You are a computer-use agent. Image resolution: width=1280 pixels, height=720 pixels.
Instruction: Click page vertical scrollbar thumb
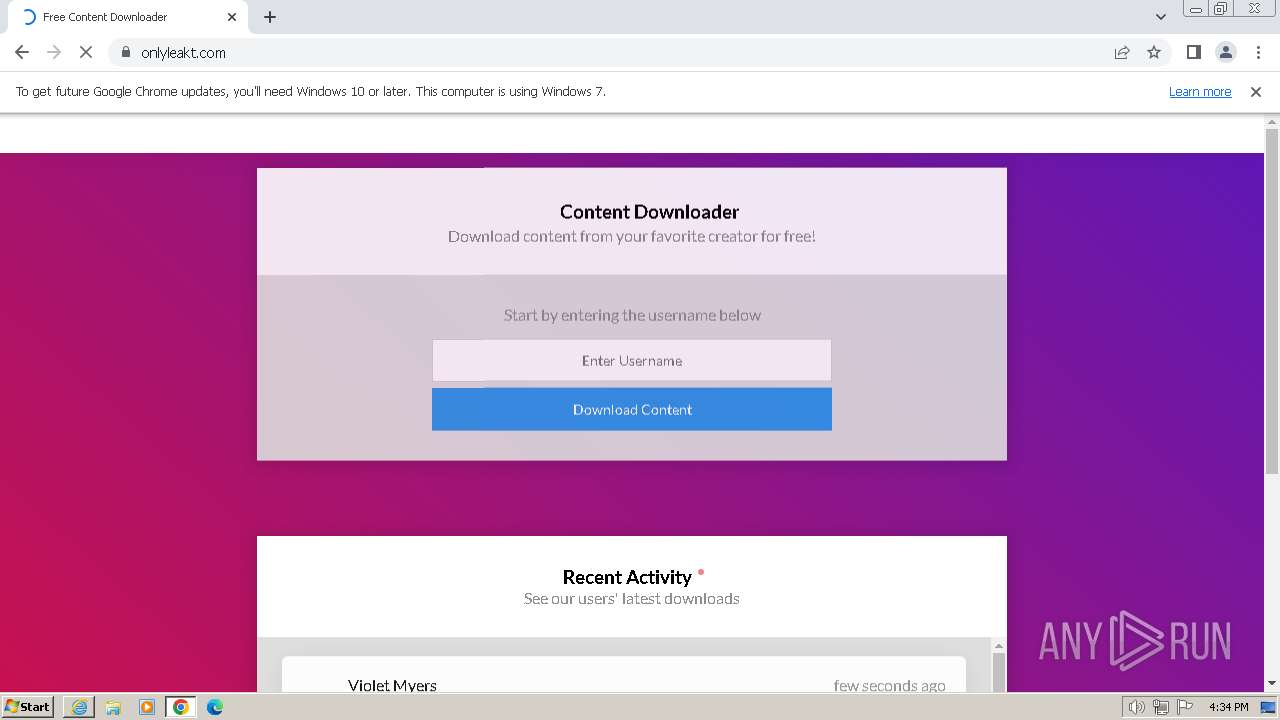point(1272,300)
